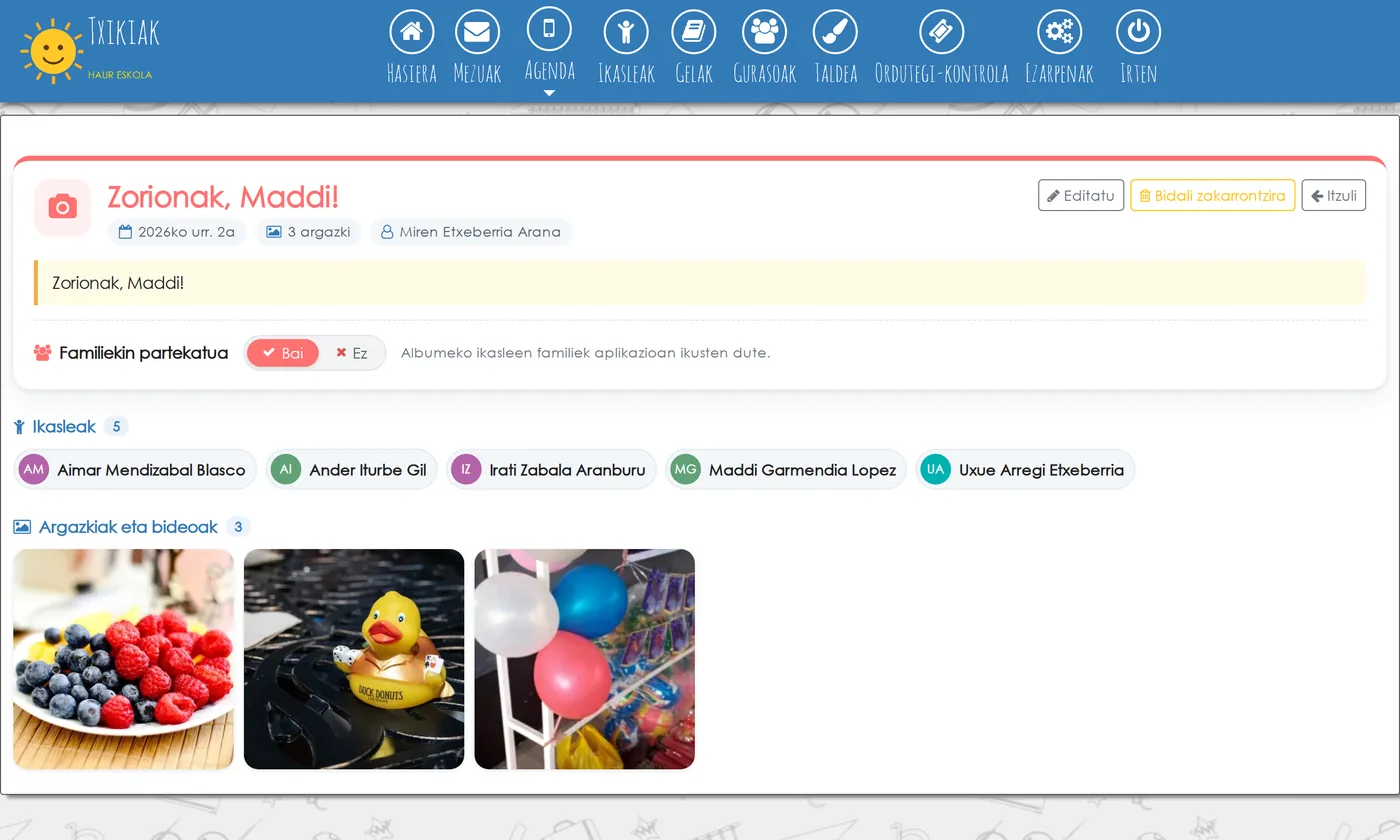Screen dimensions: 1400x840
Task: Open the balloons photo thumbnail
Action: click(x=584, y=659)
